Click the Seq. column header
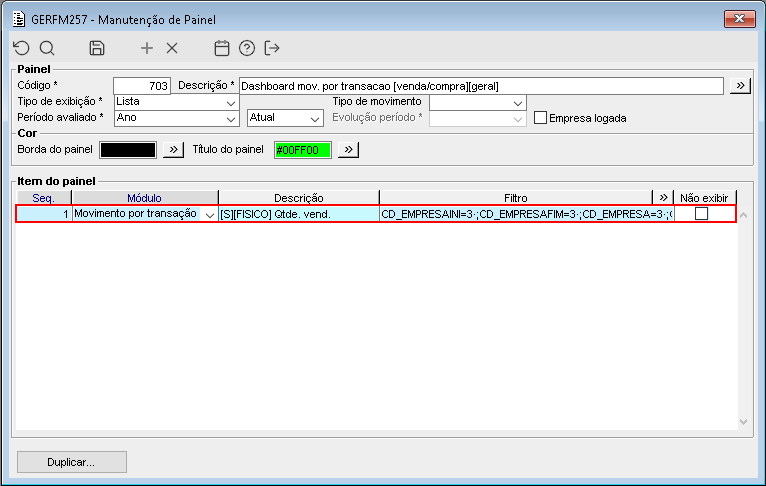 (x=44, y=198)
